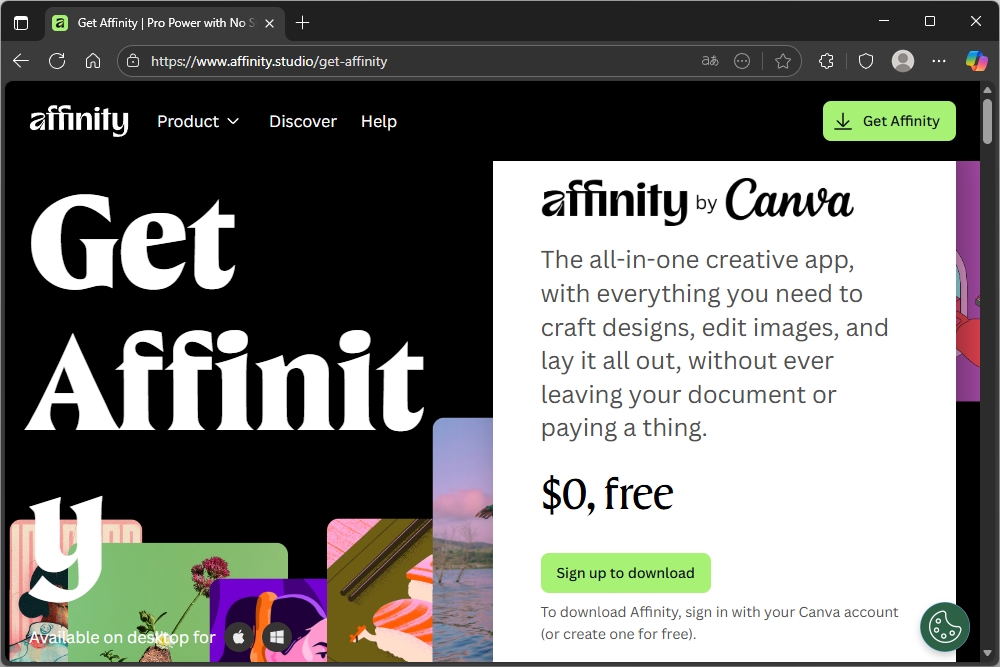
Task: Click the Sign up to download button
Action: (626, 573)
